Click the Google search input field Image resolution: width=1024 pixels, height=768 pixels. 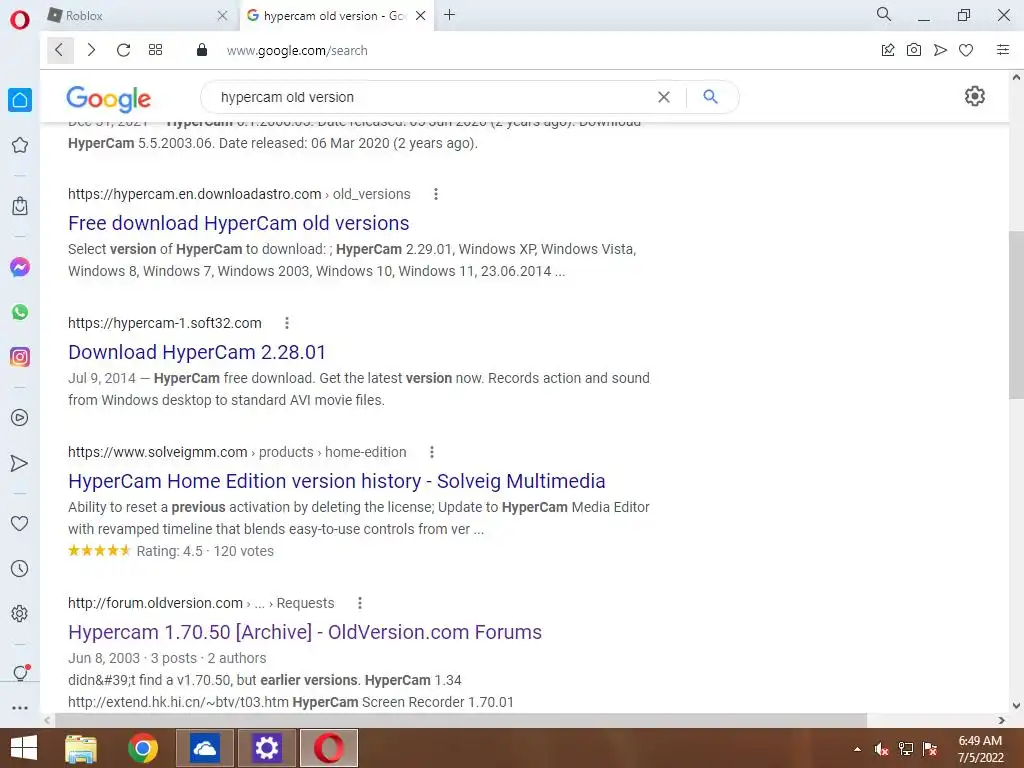[x=431, y=97]
